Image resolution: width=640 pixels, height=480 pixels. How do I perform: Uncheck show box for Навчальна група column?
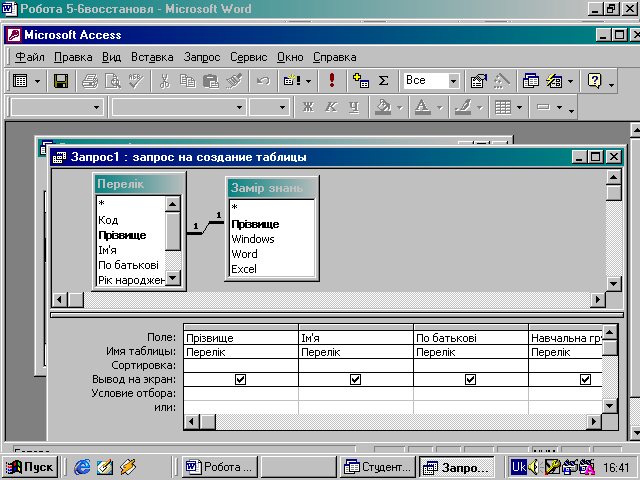click(x=585, y=380)
